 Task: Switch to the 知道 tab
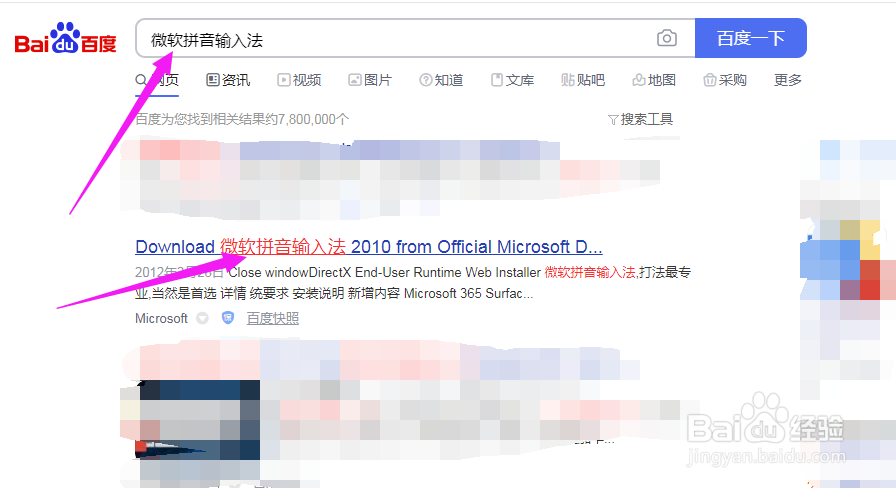click(441, 80)
